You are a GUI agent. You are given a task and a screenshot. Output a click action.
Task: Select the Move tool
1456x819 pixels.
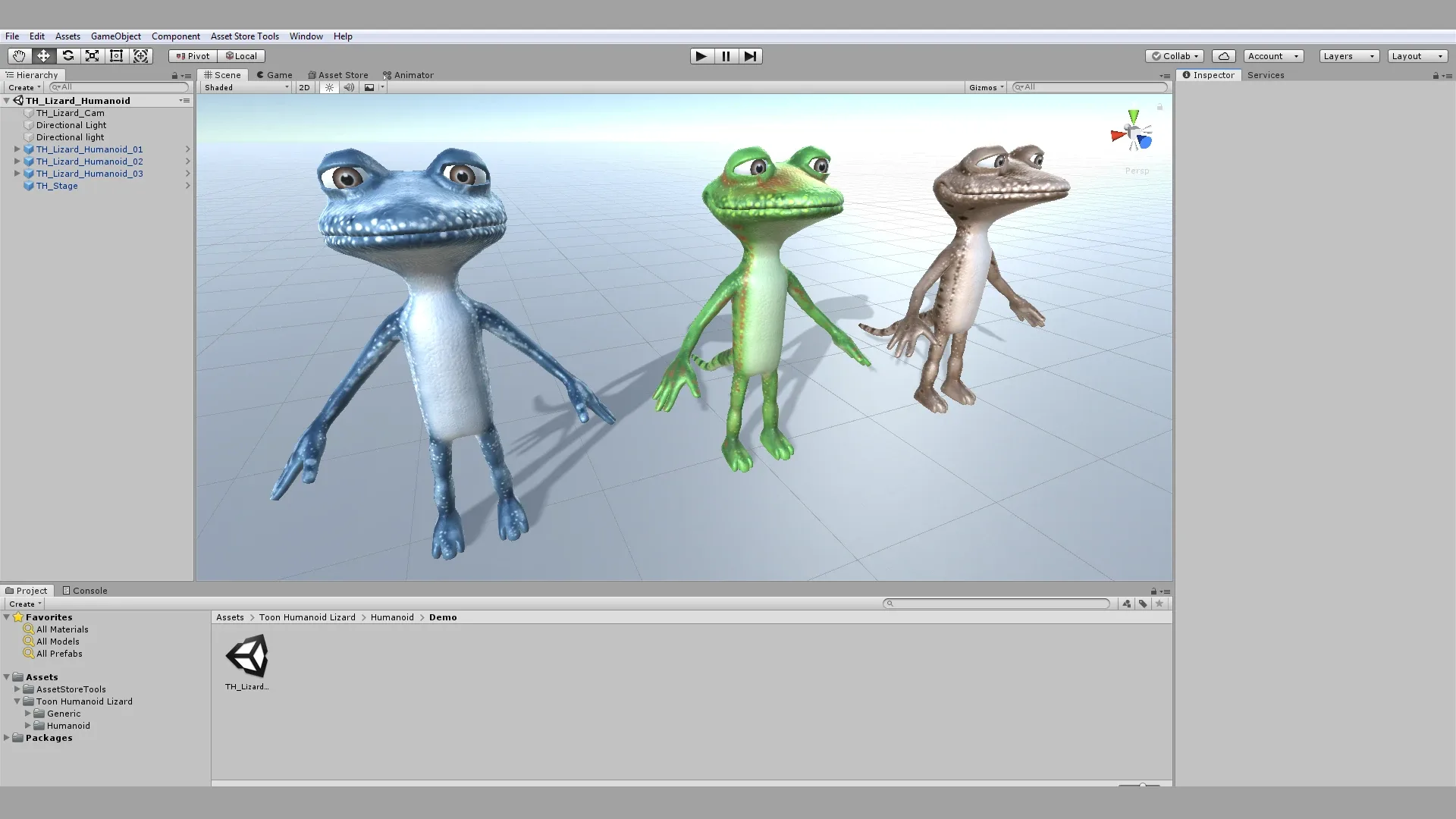click(x=43, y=56)
